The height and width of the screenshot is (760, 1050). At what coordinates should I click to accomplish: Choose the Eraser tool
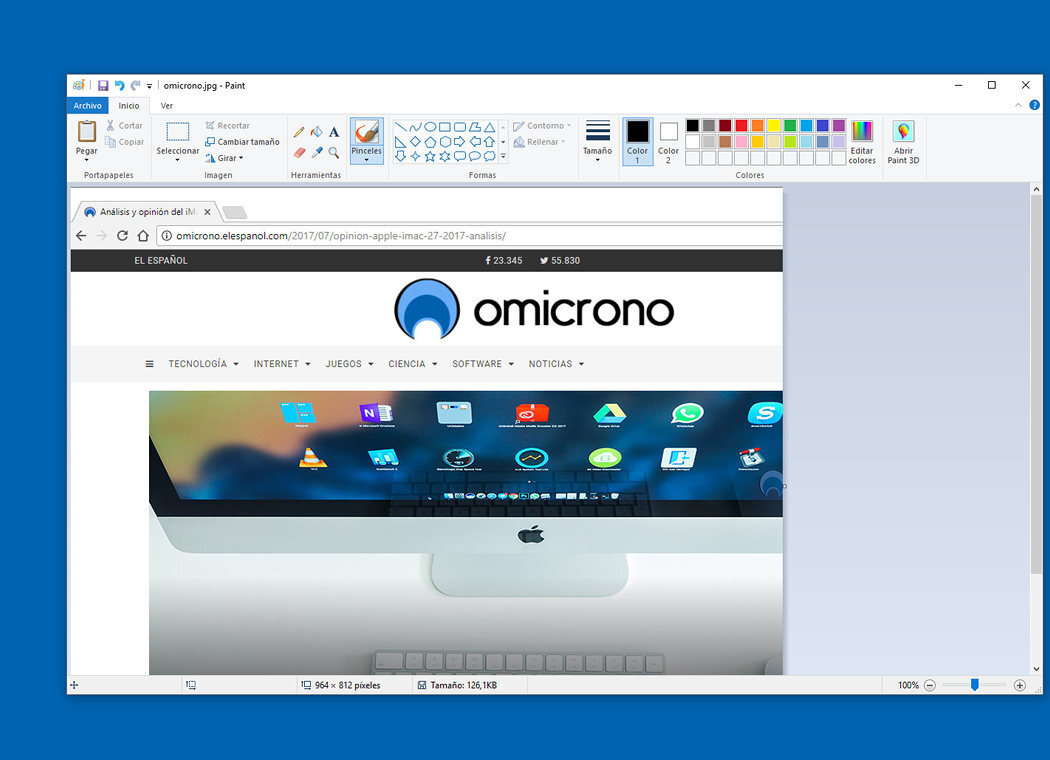[299, 153]
